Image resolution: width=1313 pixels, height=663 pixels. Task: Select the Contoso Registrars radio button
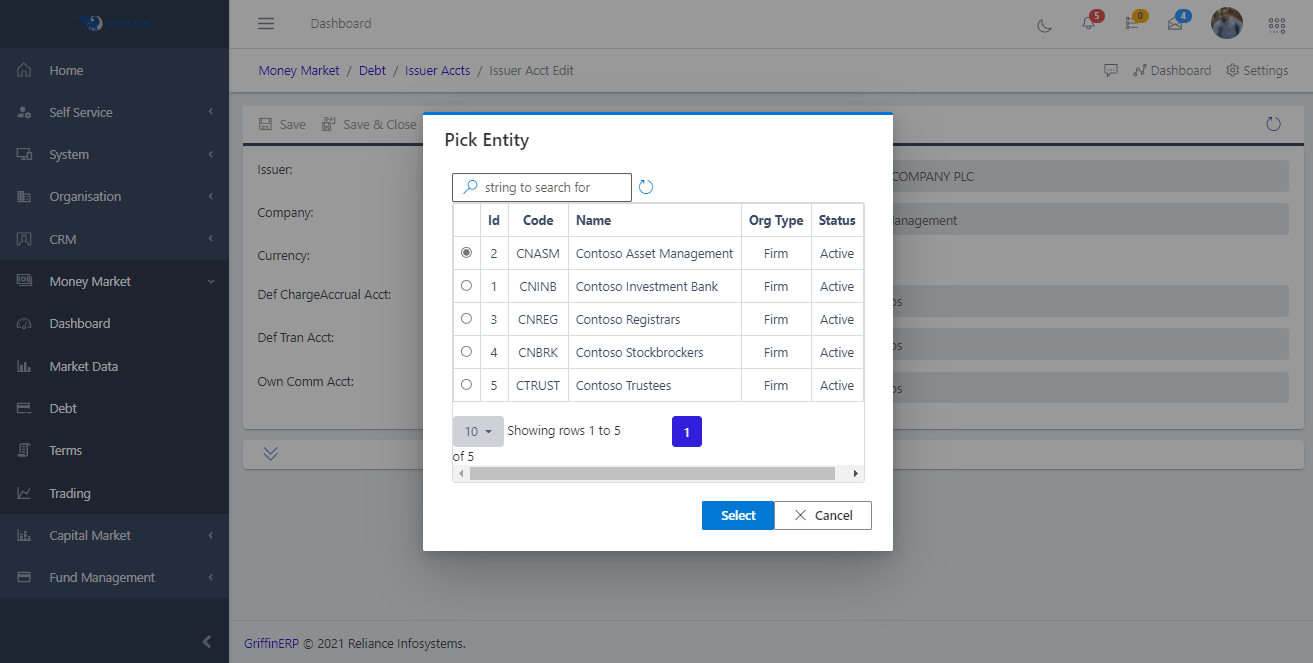click(x=466, y=319)
